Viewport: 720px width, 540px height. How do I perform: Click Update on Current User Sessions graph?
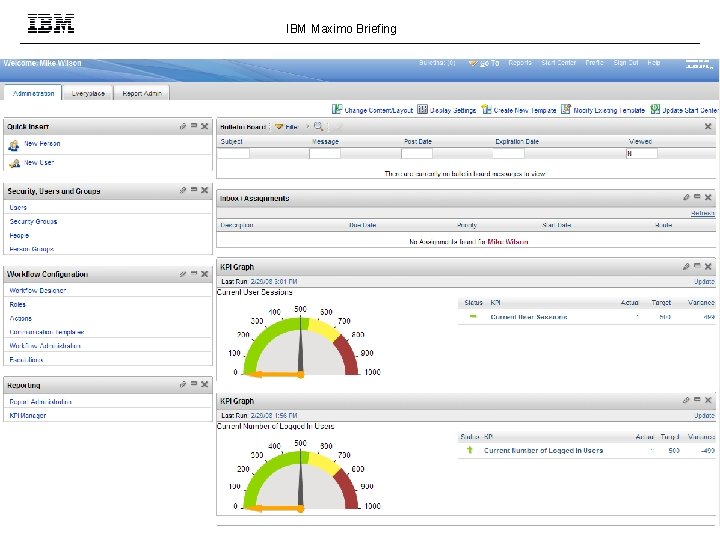704,281
